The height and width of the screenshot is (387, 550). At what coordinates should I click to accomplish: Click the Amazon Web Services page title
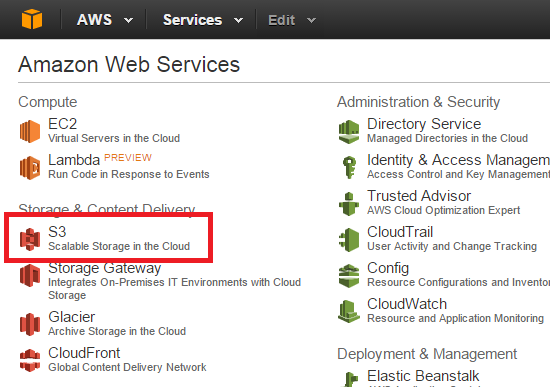point(129,65)
